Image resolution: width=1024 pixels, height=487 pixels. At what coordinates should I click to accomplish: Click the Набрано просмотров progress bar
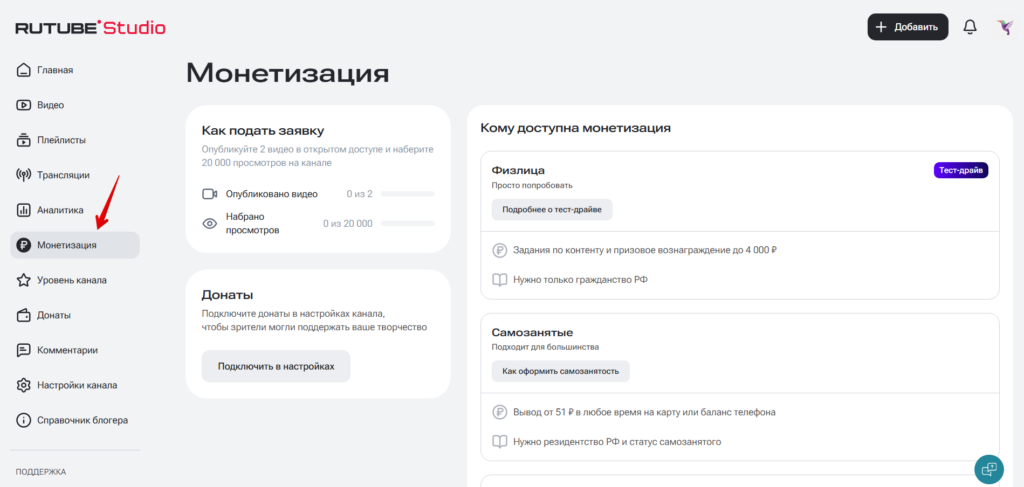point(408,223)
